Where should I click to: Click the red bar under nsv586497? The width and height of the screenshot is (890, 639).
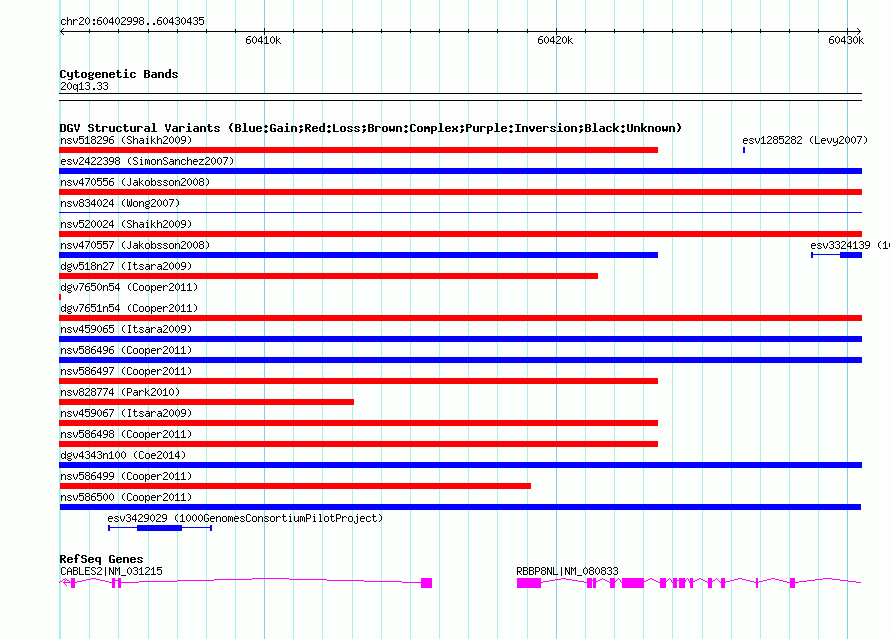click(359, 381)
